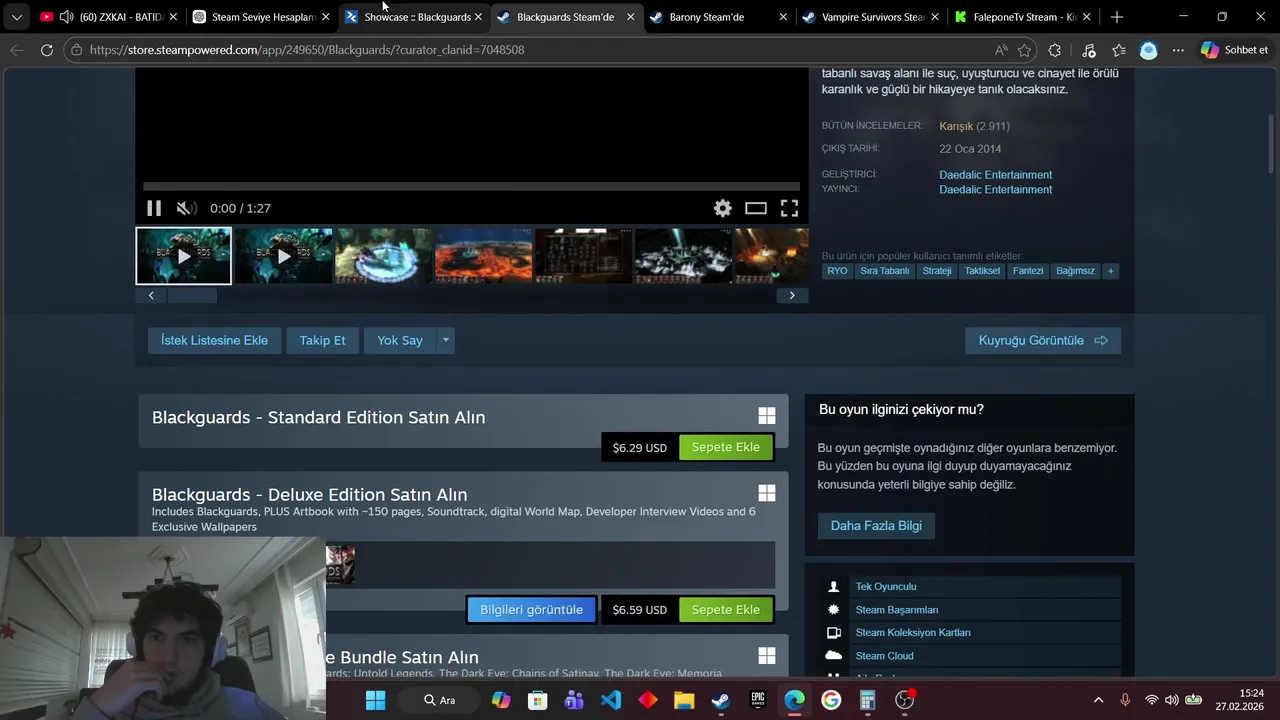Toggle Read Aloud in address bar
The height and width of the screenshot is (720, 1280).
[1001, 50]
